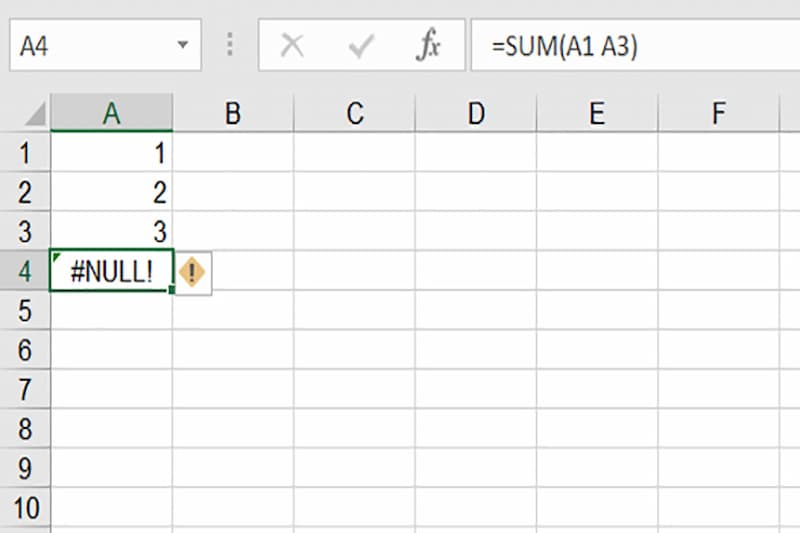The image size is (800, 533).
Task: Select row 1 header
Action: [25, 154]
